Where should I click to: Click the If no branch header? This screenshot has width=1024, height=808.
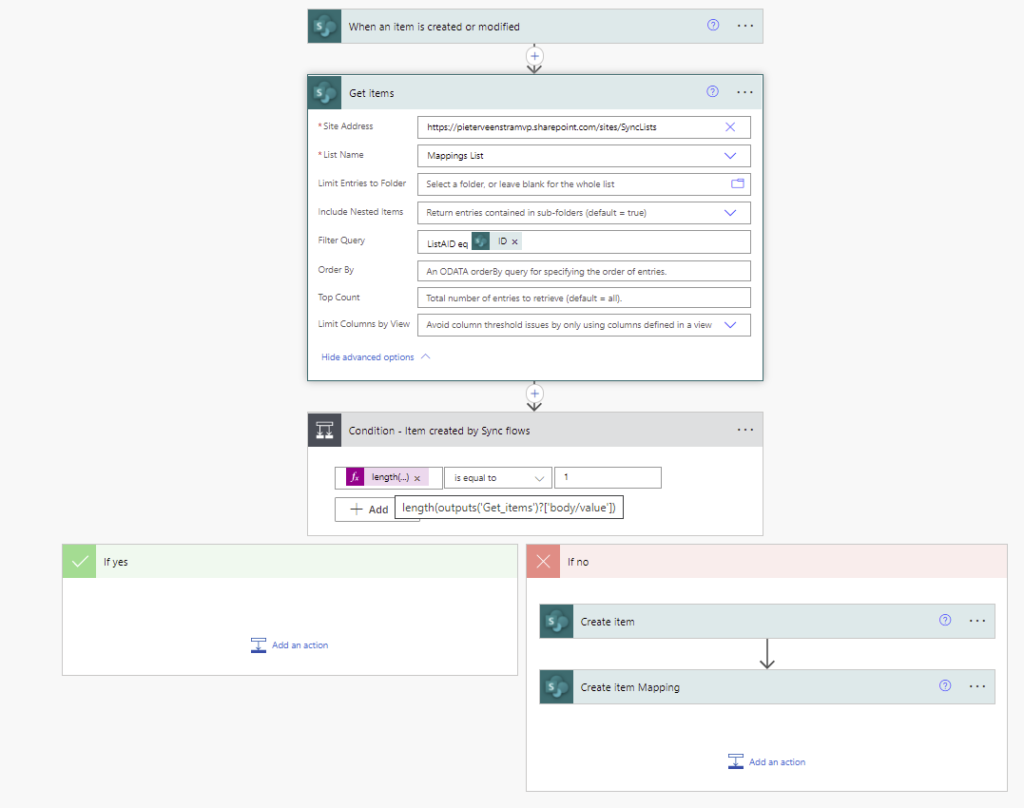767,561
